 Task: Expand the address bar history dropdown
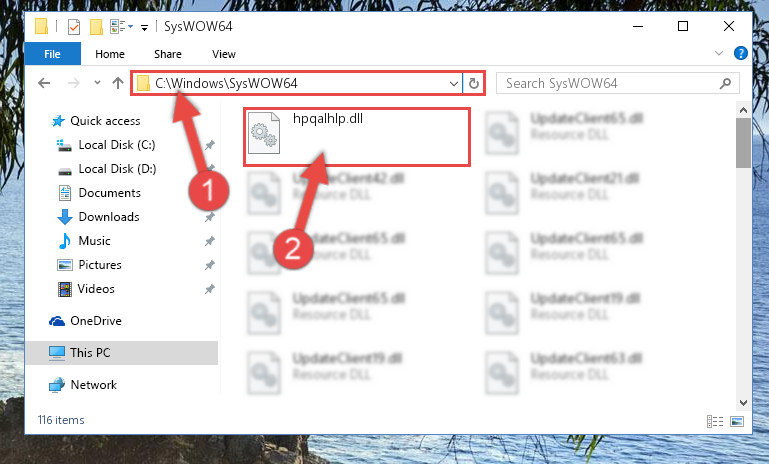click(x=454, y=83)
